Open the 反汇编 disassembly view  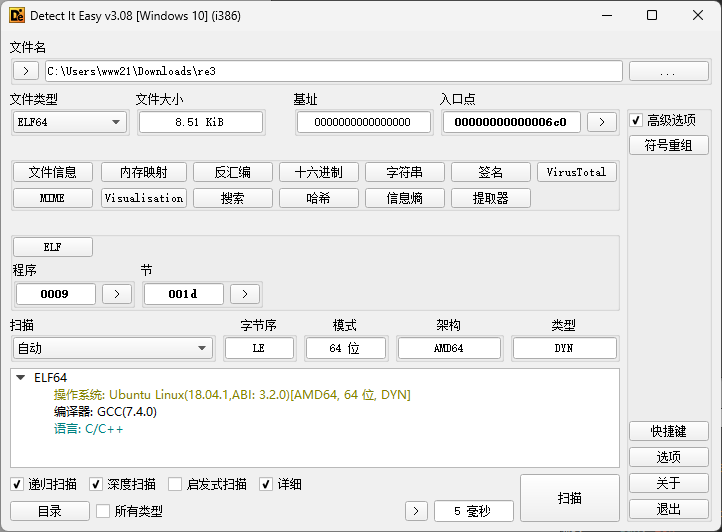point(233,172)
